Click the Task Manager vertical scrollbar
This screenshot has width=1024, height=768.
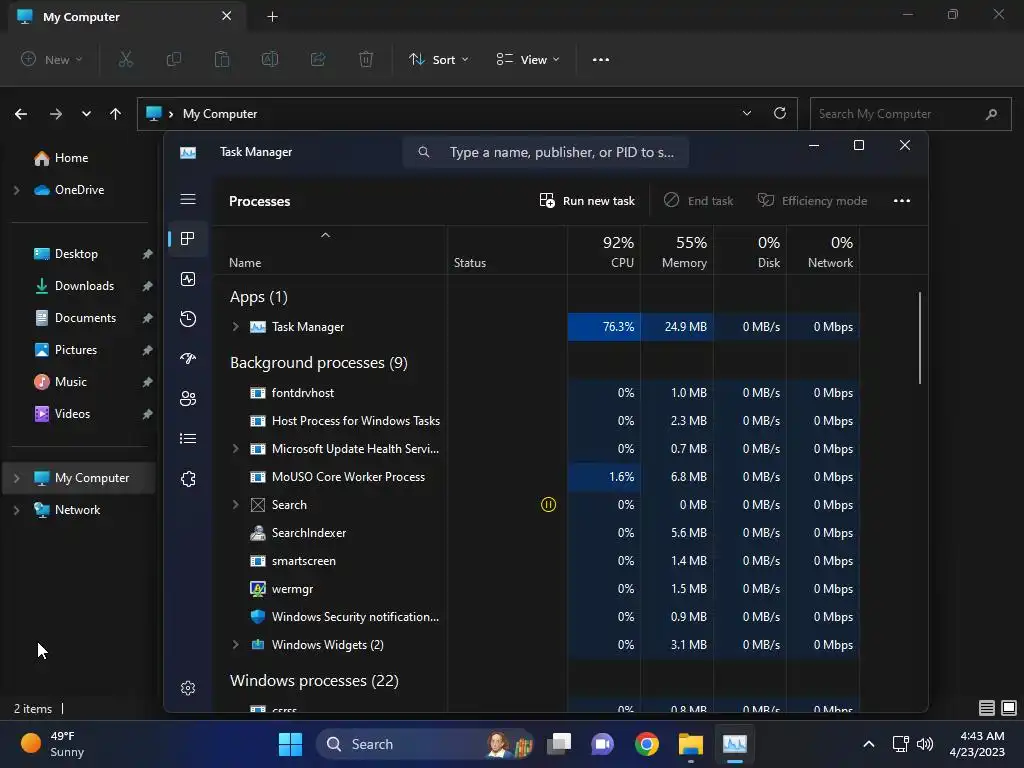pos(920,338)
